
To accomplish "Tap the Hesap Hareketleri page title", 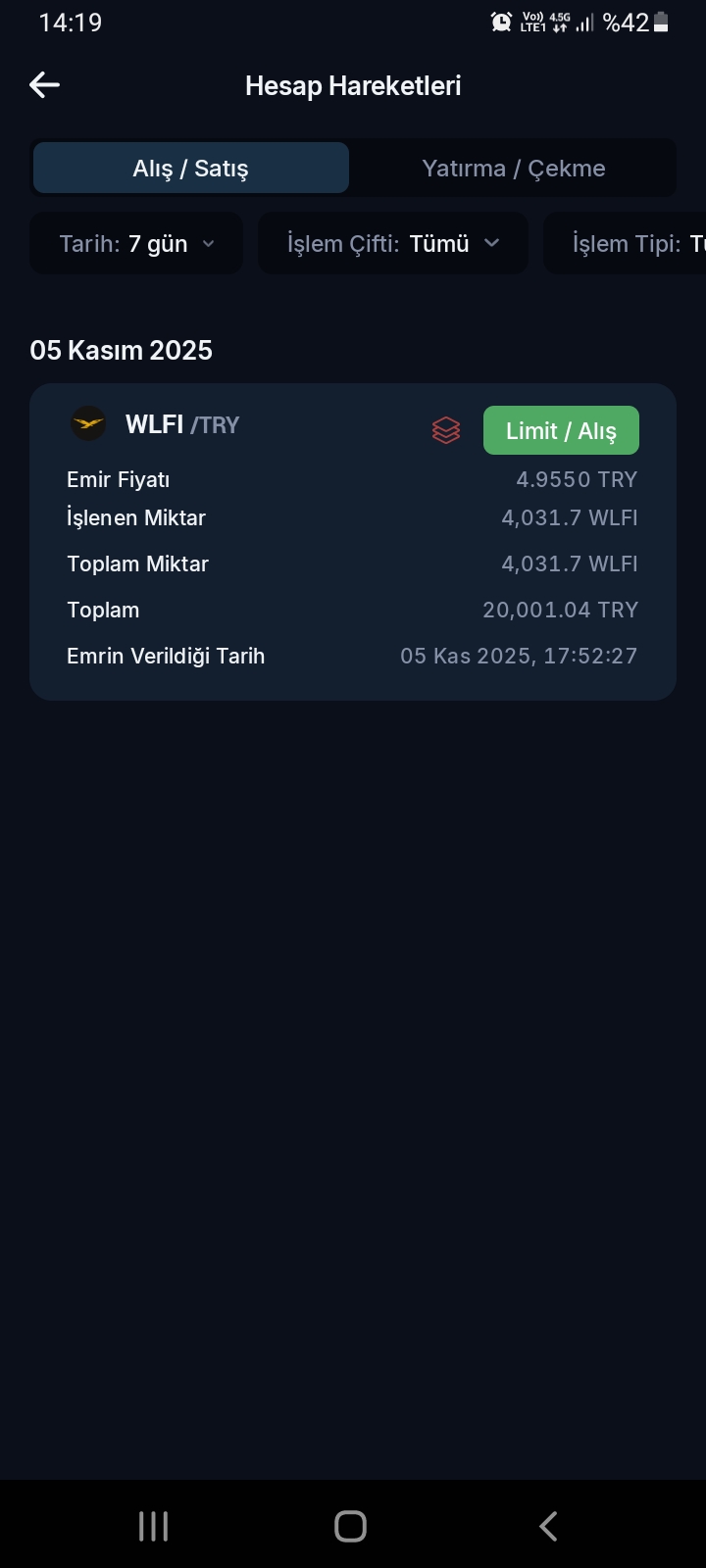I will pyautogui.click(x=353, y=86).
